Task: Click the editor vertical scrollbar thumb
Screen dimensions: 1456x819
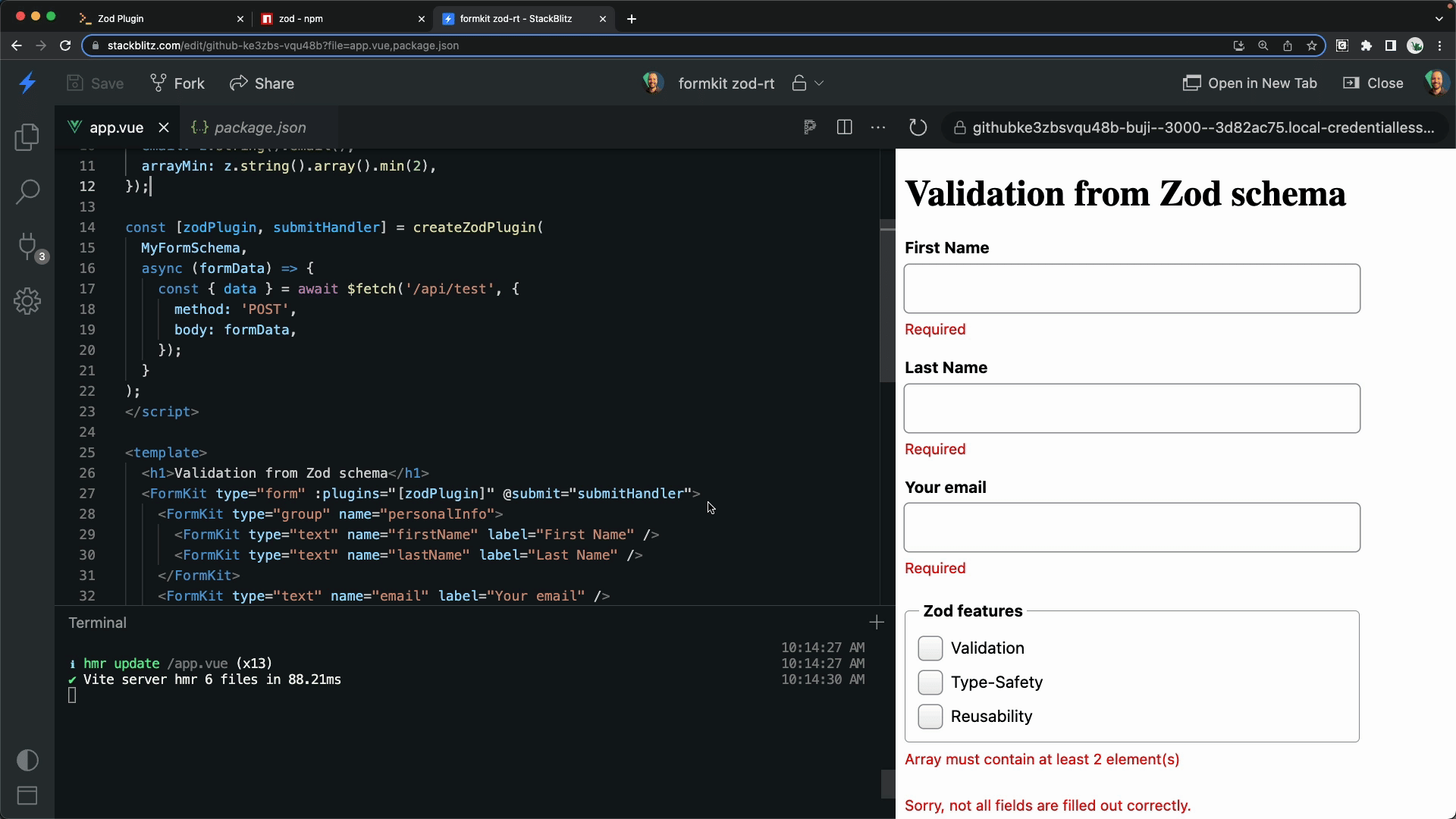Action: pos(887,302)
